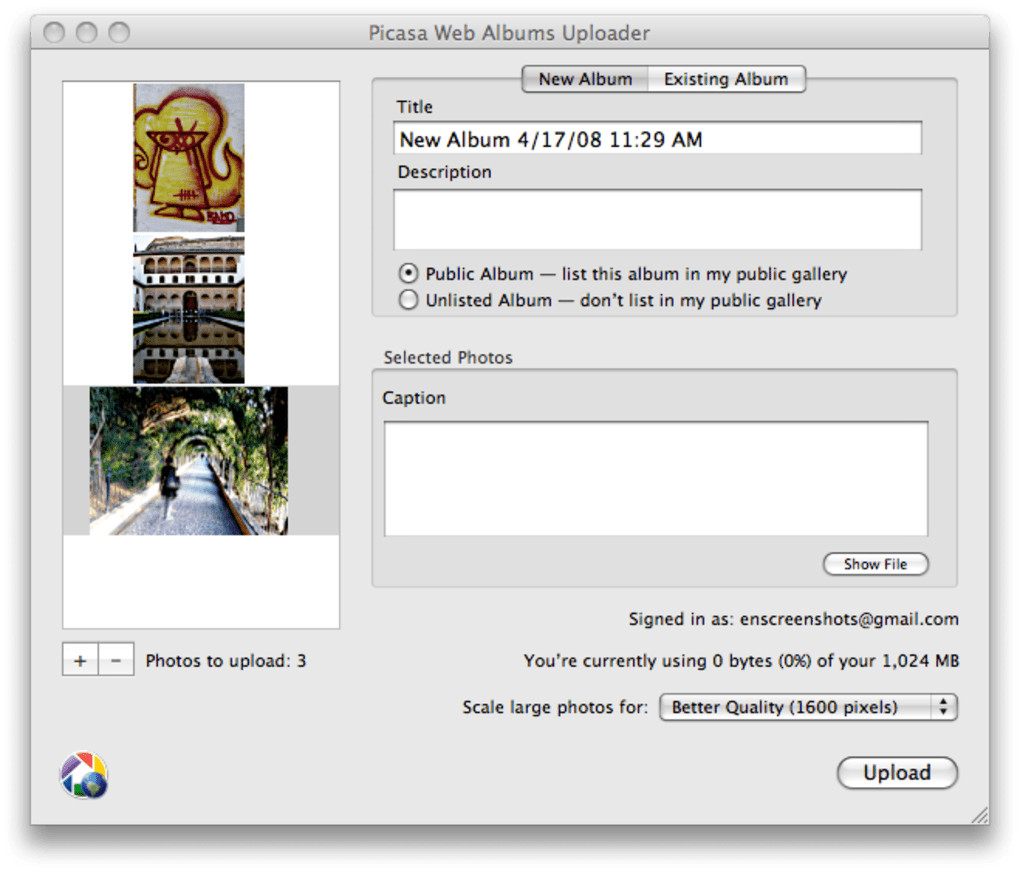The height and width of the screenshot is (871, 1020).
Task: Close the Picasa Web Albums Uploader window
Action: 54,32
